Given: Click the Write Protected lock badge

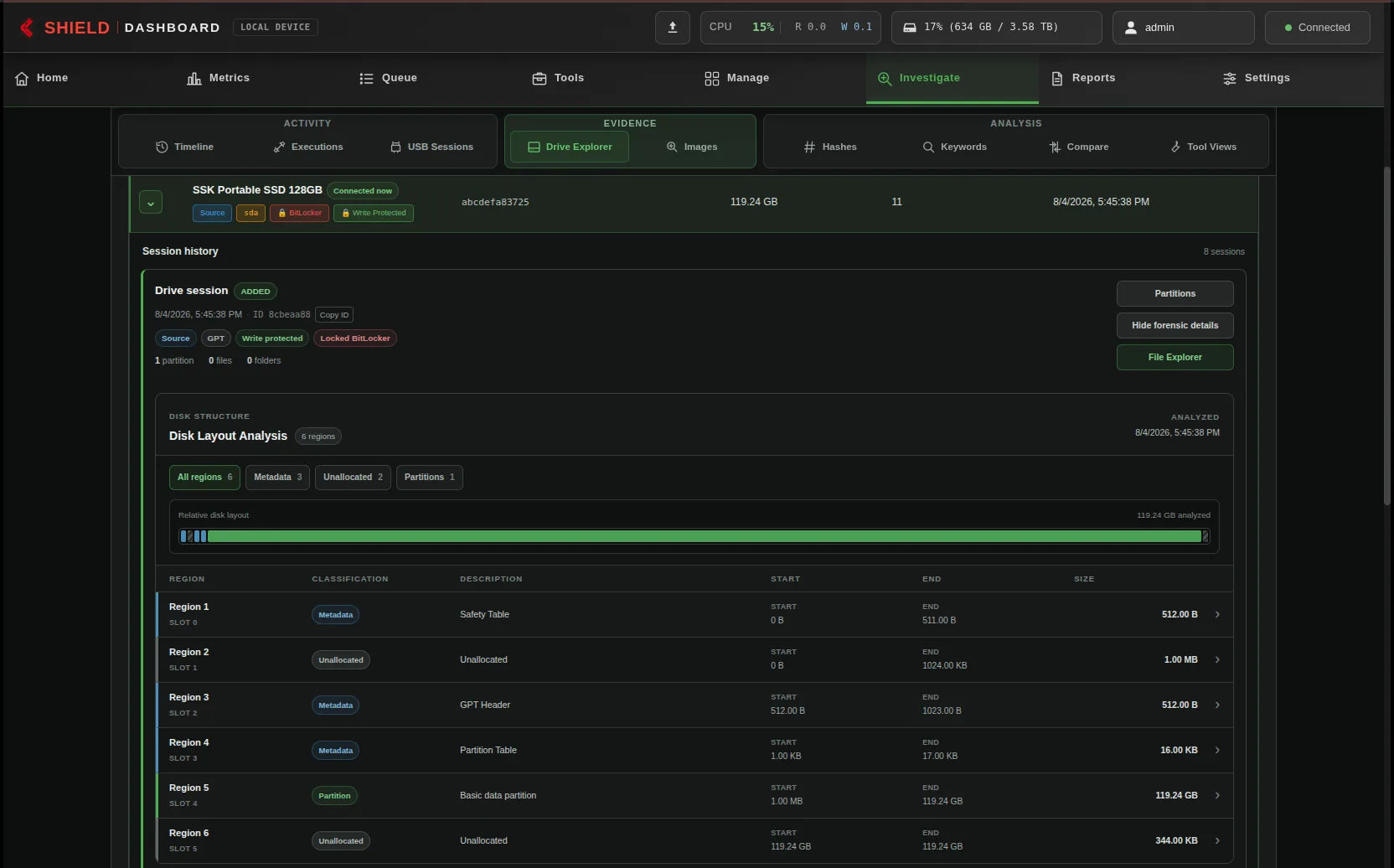Looking at the screenshot, I should pos(374,213).
